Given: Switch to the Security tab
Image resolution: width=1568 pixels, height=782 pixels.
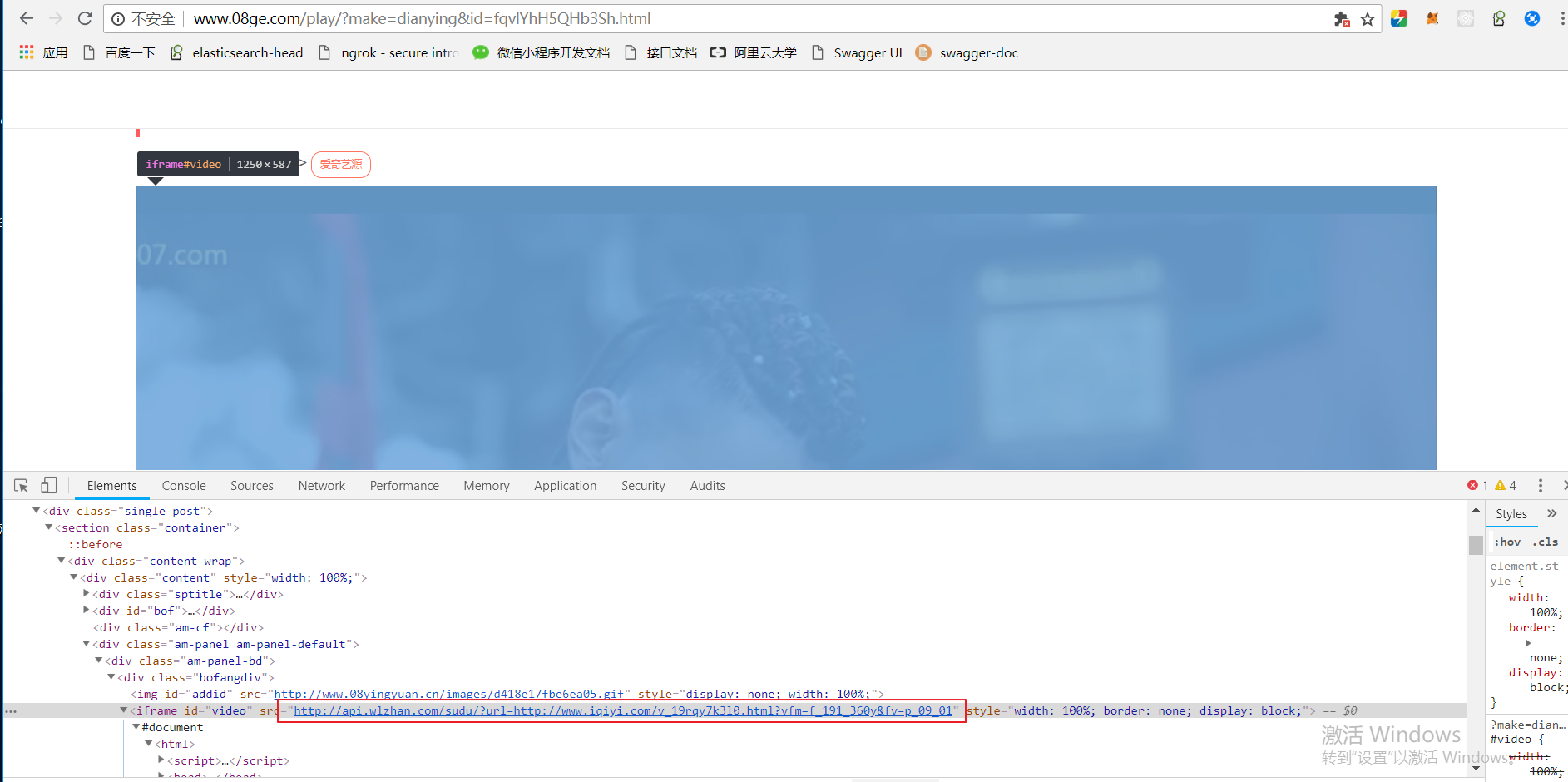Looking at the screenshot, I should click(643, 486).
